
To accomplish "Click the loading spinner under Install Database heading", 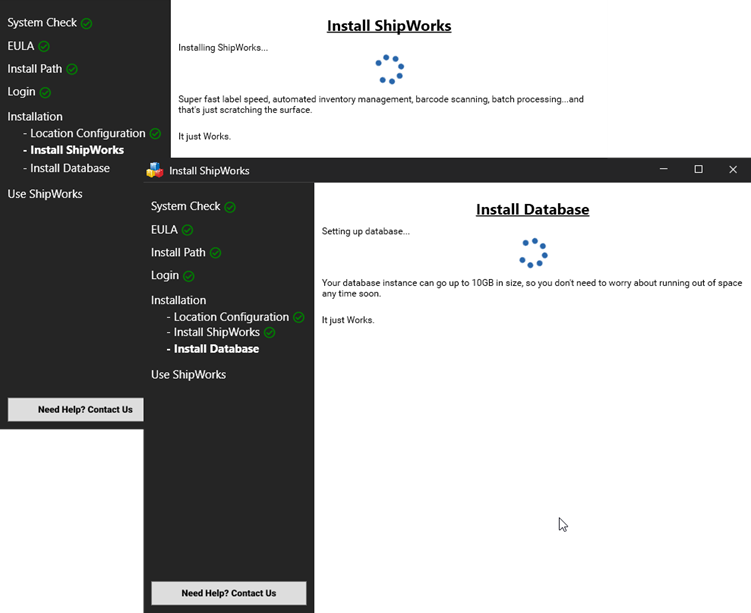I will click(533, 253).
